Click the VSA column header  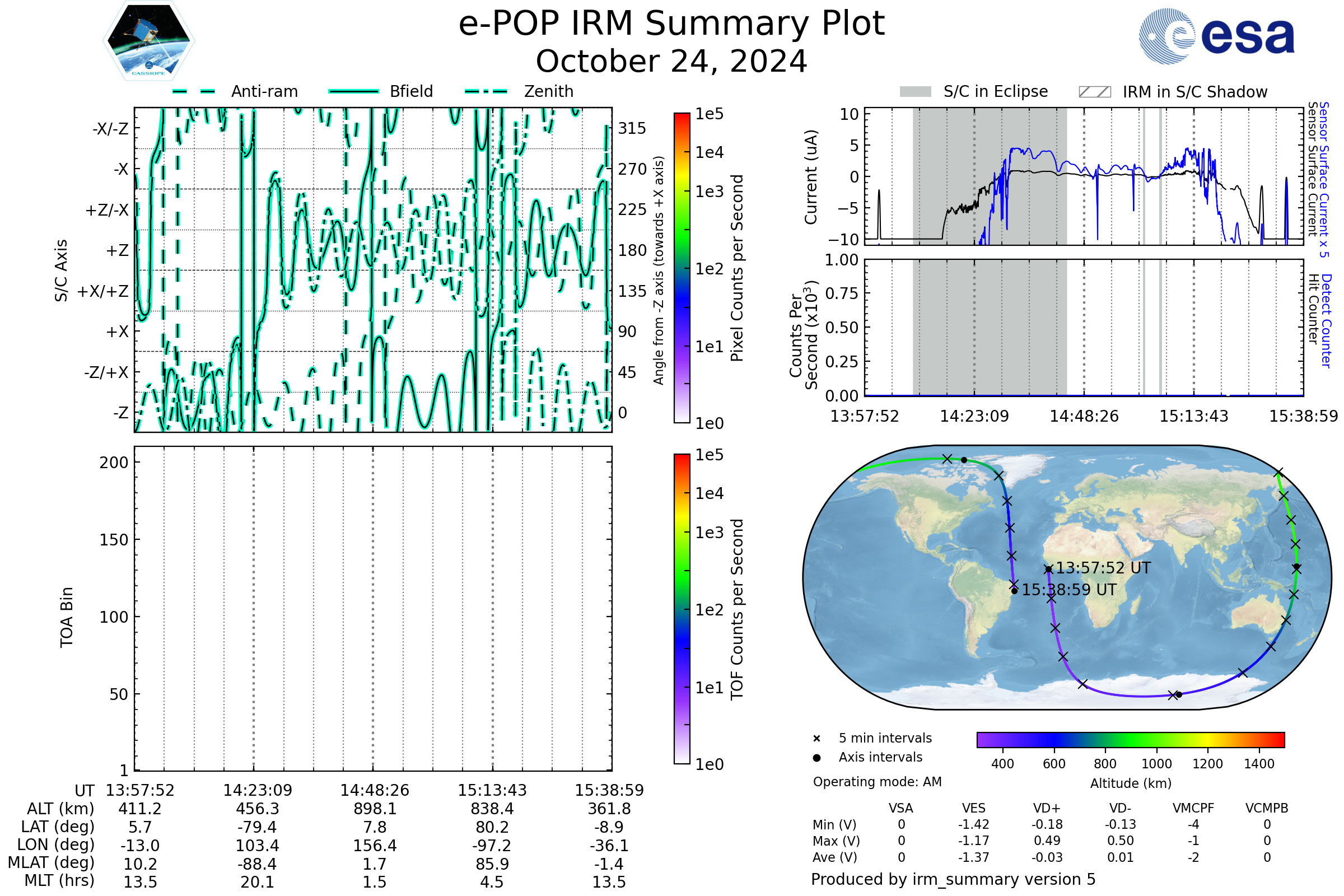901,808
